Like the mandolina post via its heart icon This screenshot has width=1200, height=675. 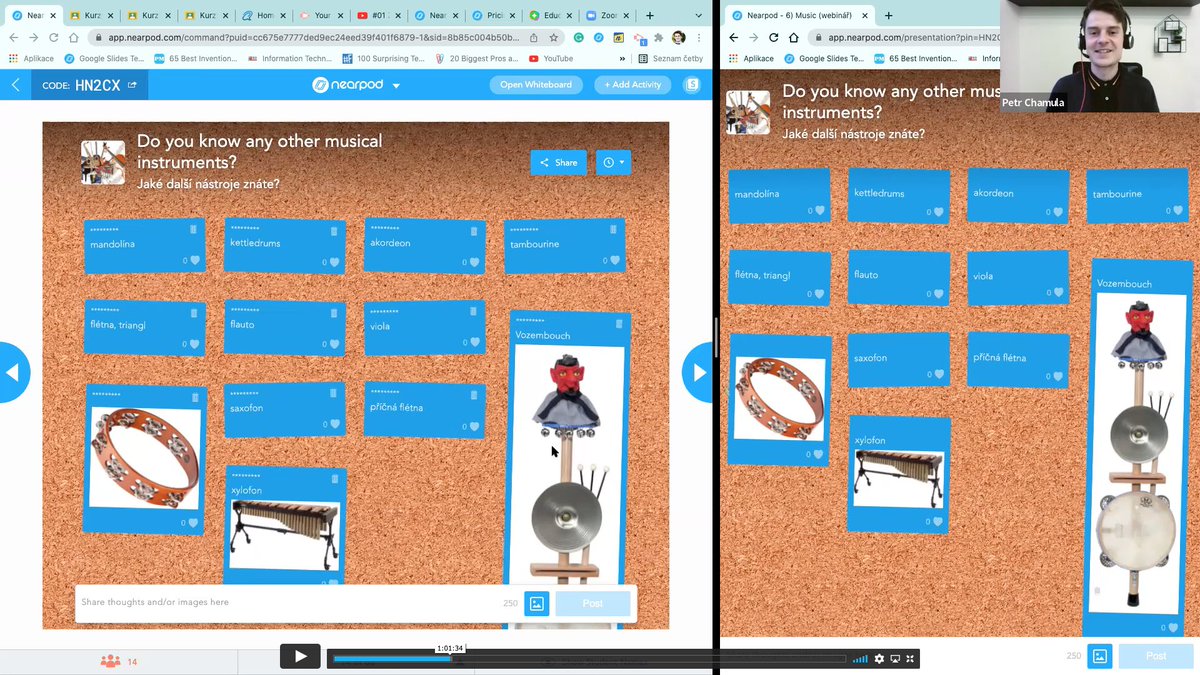tap(194, 260)
